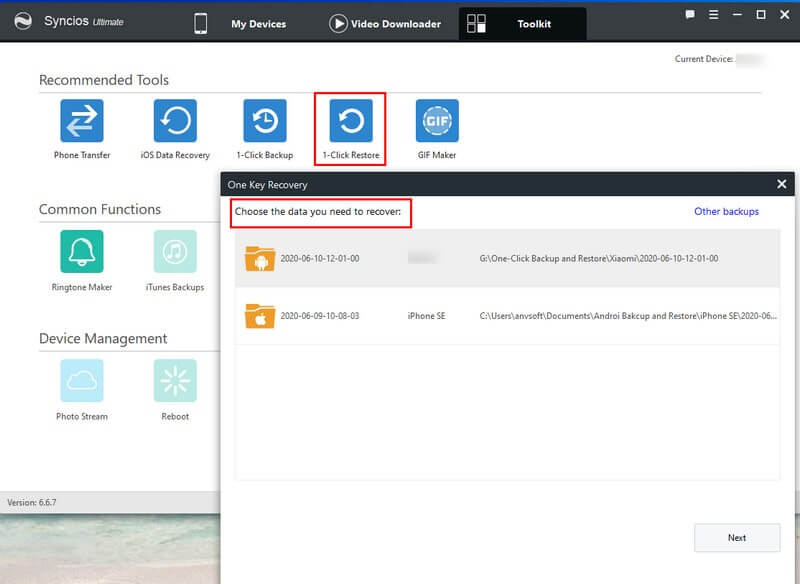Viewport: 800px width, 584px height.
Task: Launch iOS Data Recovery tool
Action: pos(175,121)
